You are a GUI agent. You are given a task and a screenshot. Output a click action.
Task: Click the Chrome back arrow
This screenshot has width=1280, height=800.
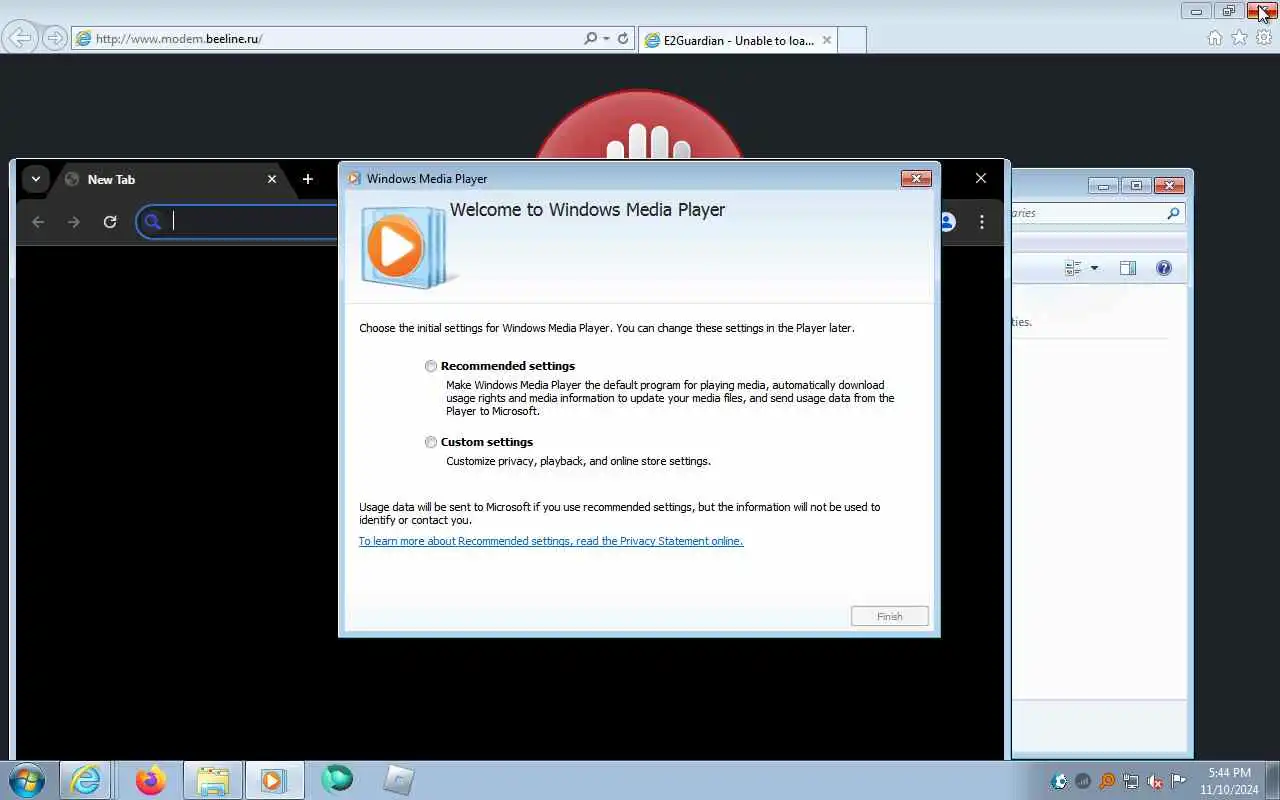(x=38, y=222)
